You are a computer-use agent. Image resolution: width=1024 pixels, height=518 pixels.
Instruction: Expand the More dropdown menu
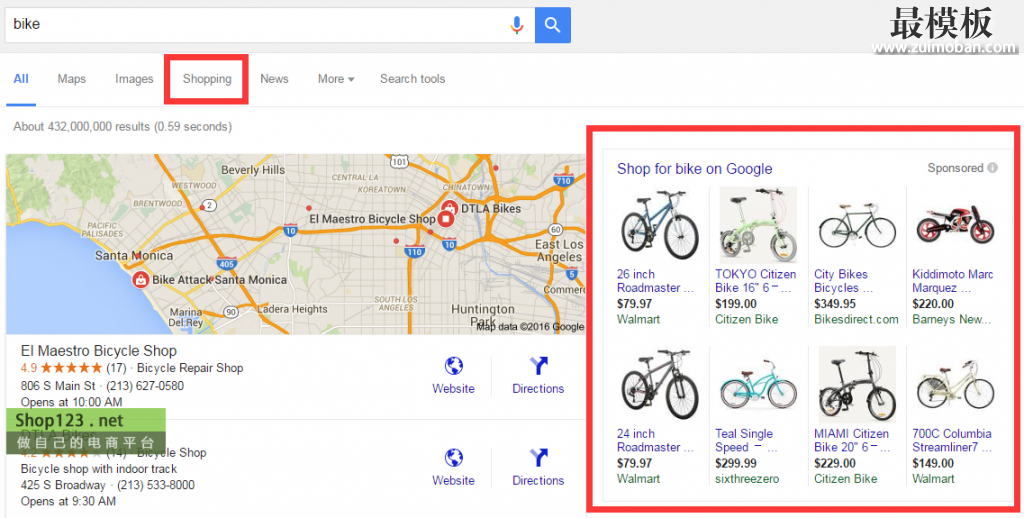pyautogui.click(x=336, y=79)
